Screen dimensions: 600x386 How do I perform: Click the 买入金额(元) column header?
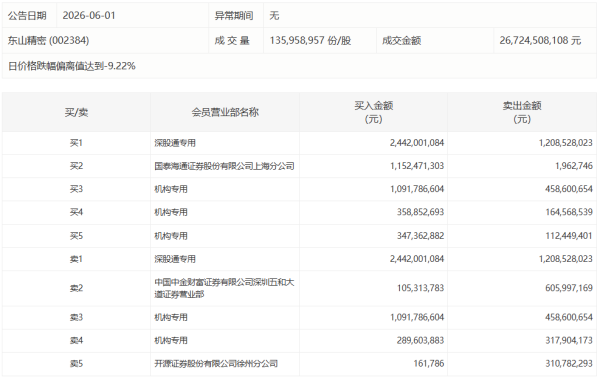click(x=373, y=112)
